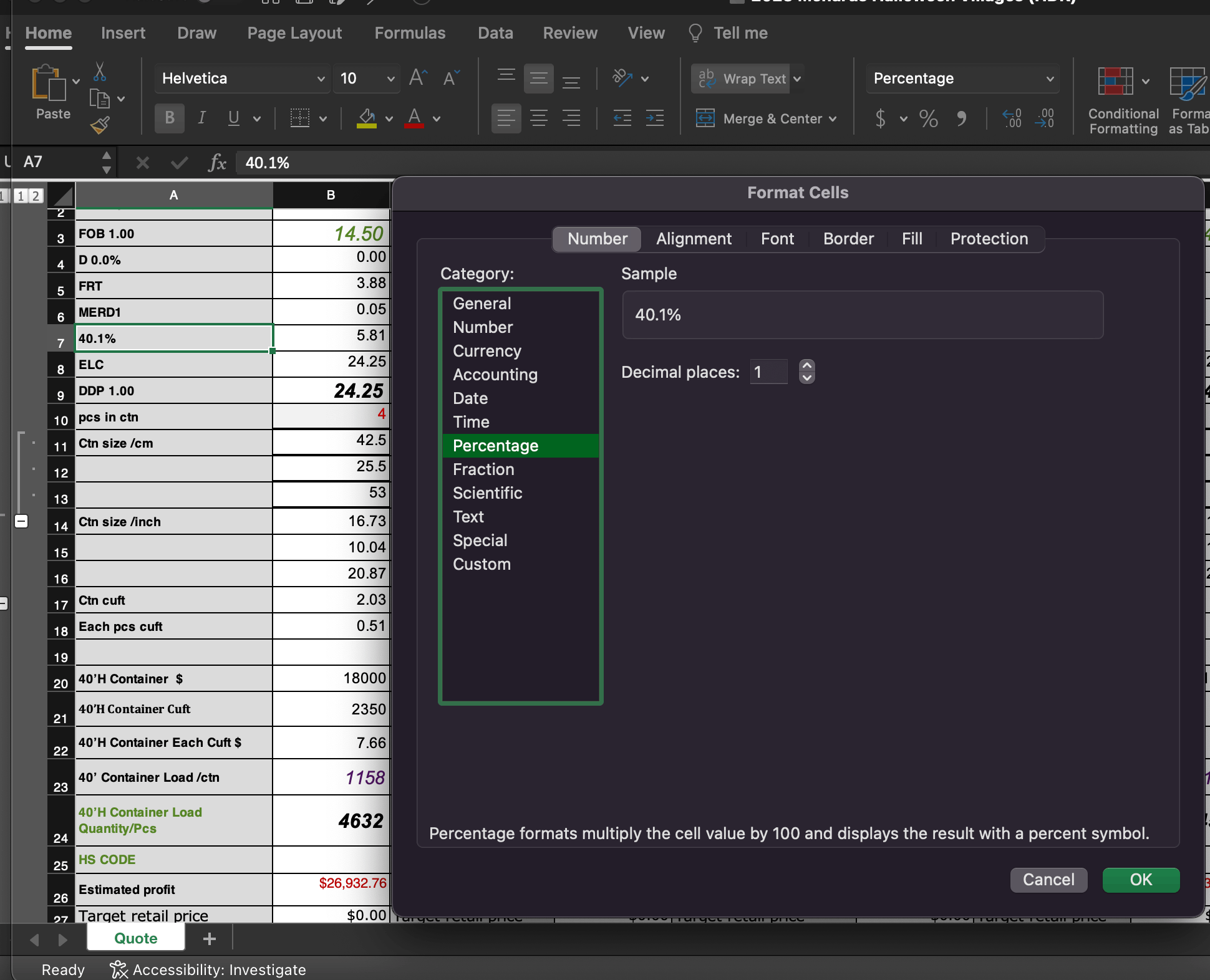Click the Italic formatting icon
Image resolution: width=1210 pixels, height=980 pixels.
pyautogui.click(x=201, y=118)
